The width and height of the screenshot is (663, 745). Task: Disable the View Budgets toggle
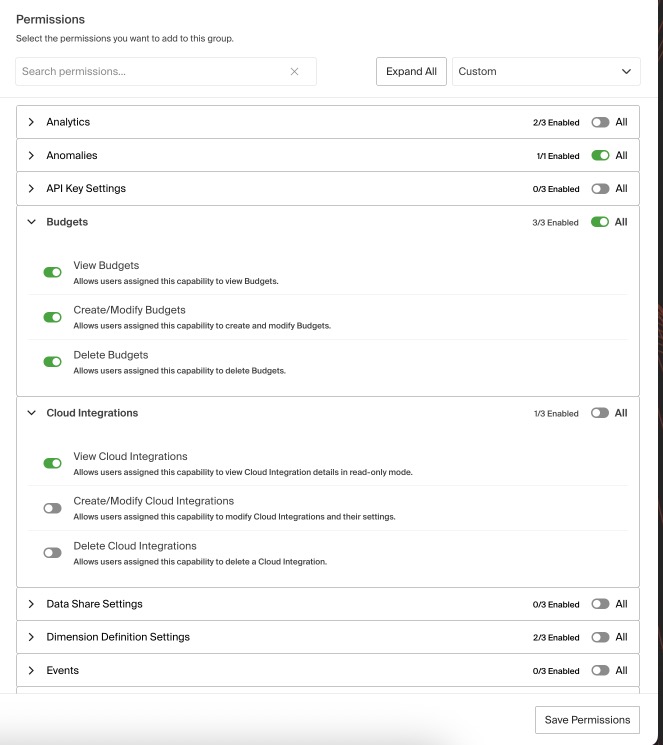tap(52, 272)
